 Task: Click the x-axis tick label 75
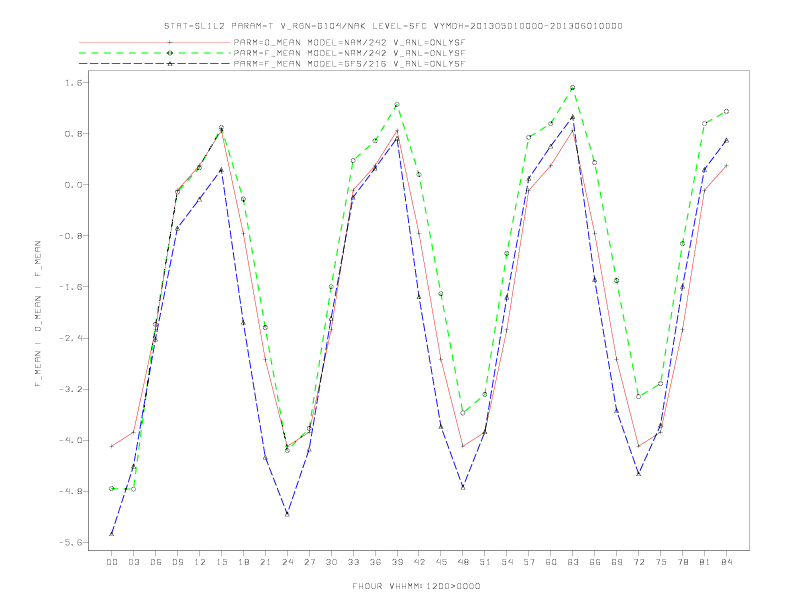point(661,562)
